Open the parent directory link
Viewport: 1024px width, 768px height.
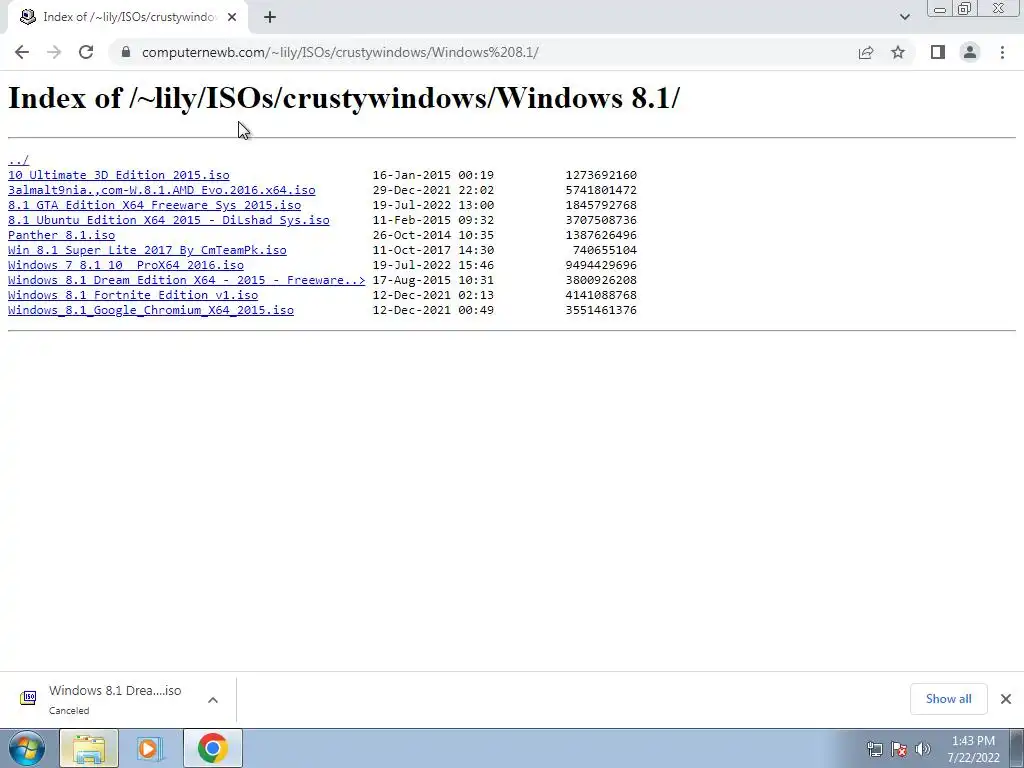(18, 160)
